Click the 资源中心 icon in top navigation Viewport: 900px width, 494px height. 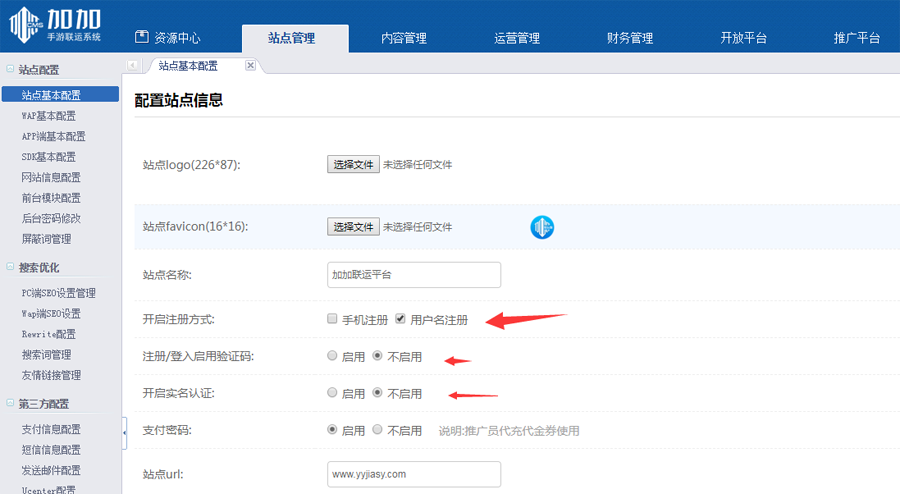click(142, 38)
